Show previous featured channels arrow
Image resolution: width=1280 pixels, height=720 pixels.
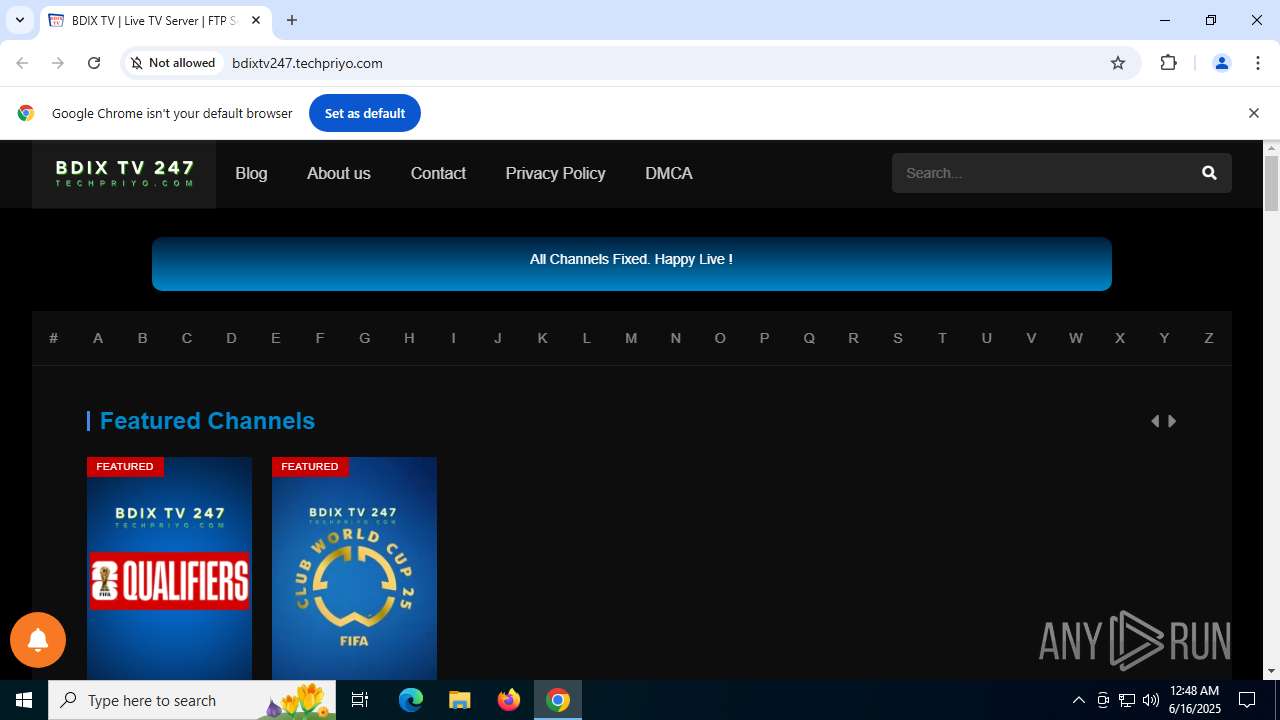click(x=1155, y=421)
